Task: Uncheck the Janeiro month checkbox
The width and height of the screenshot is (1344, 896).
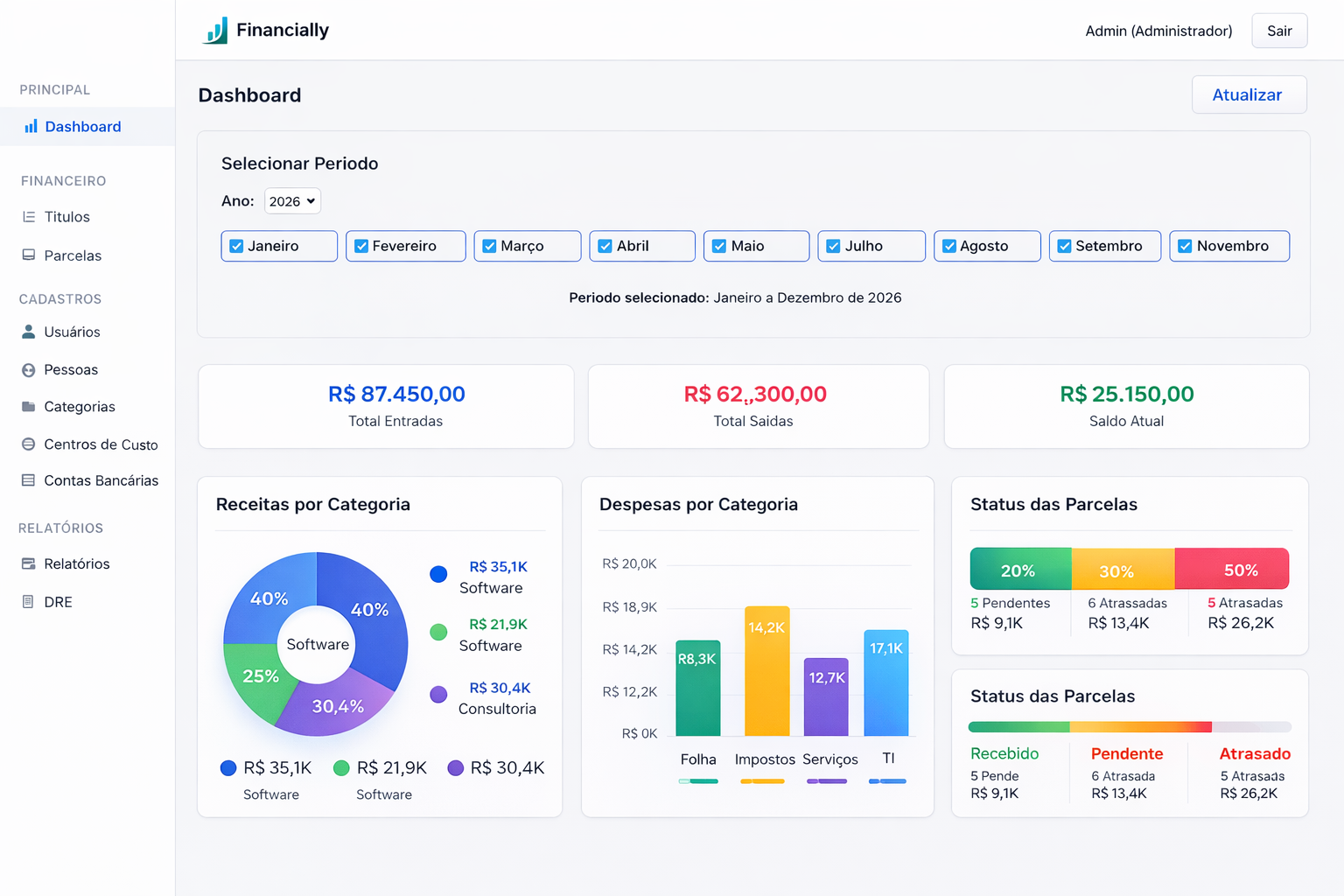Action: pos(236,247)
